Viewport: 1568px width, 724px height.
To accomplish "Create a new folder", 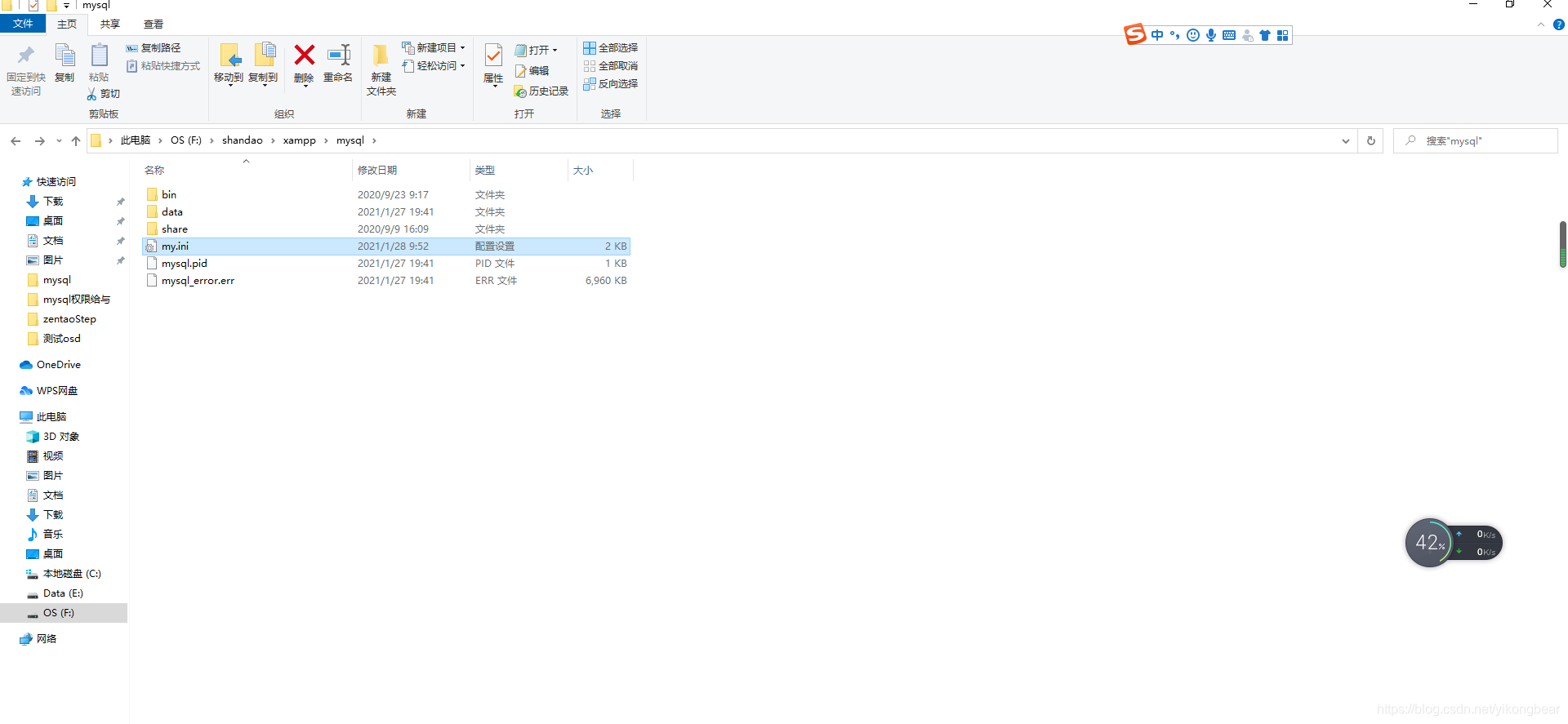I will coord(381,70).
